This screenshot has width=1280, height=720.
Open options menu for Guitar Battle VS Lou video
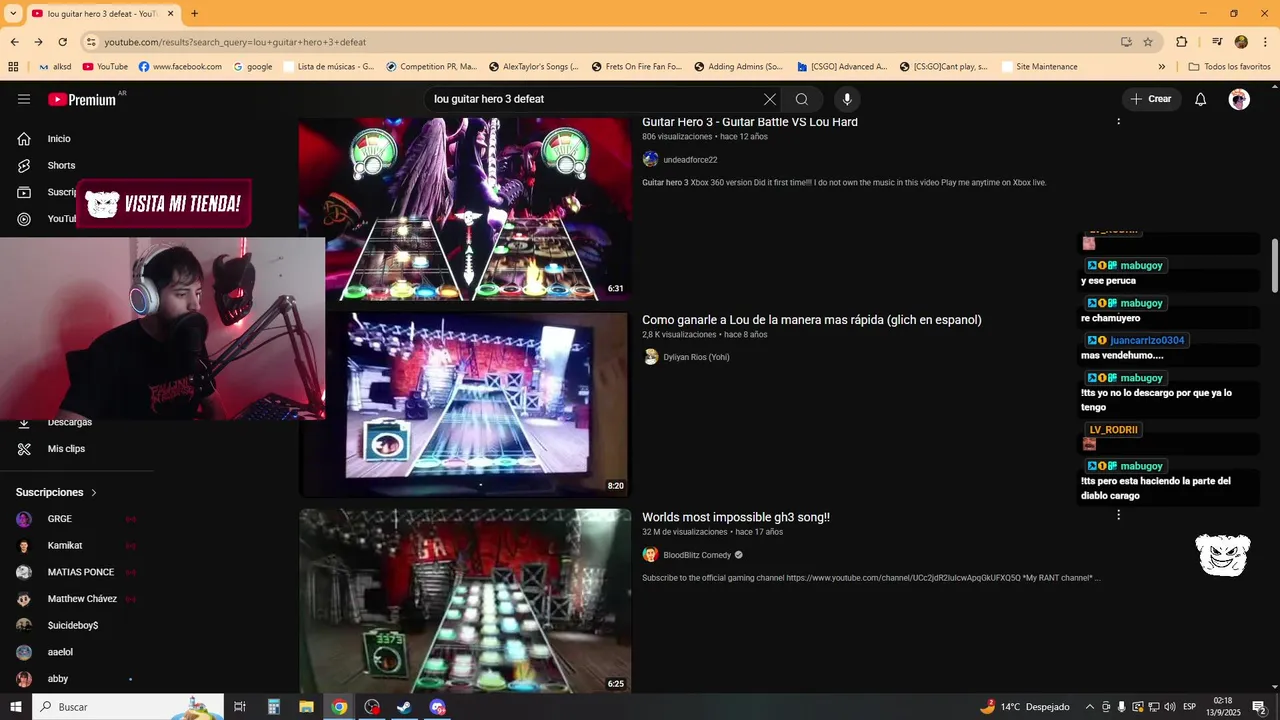[x=1118, y=120]
